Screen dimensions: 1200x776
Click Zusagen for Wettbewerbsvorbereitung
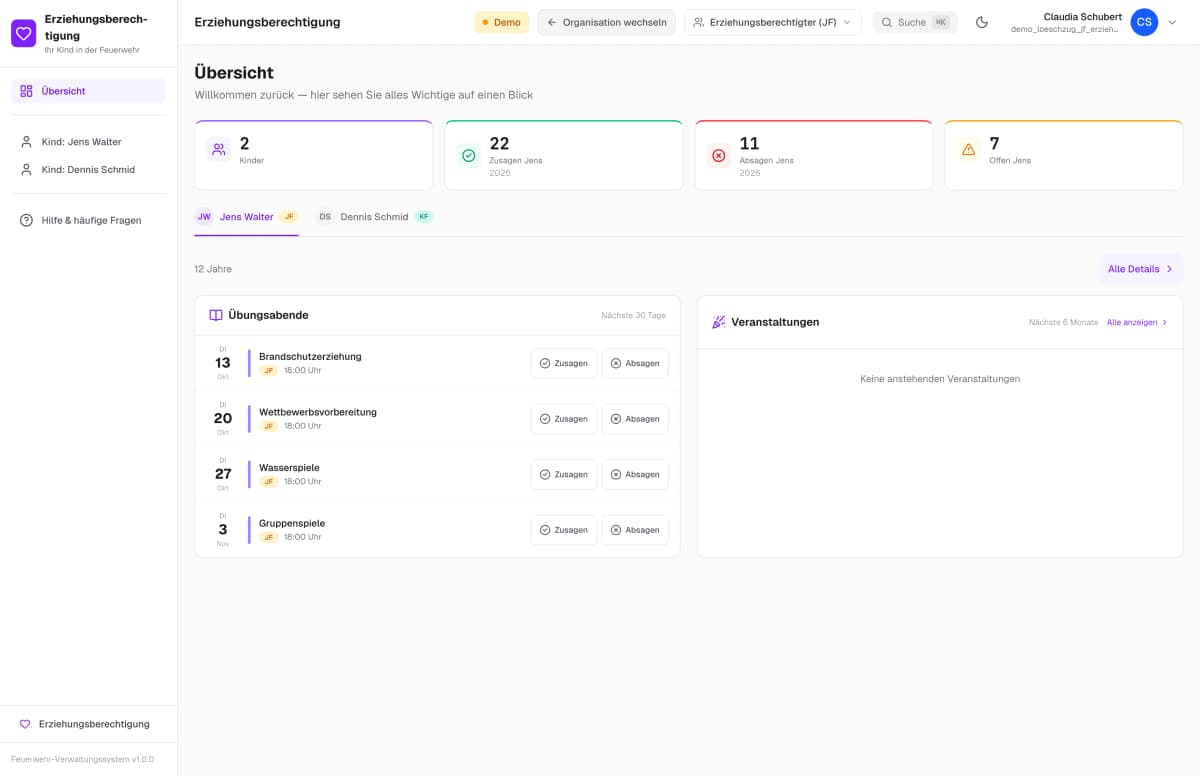coord(564,419)
